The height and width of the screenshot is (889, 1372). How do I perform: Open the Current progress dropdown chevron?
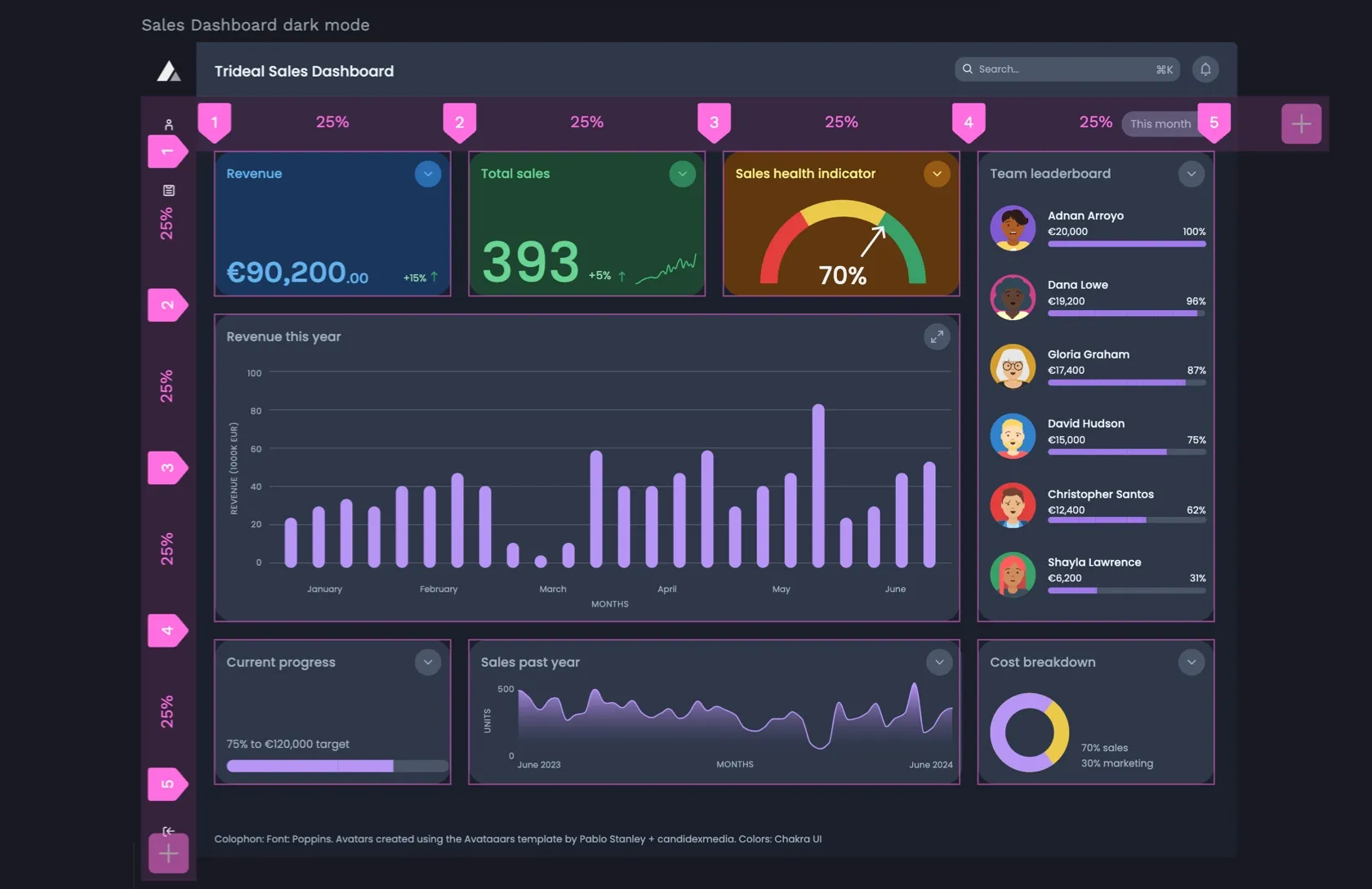(x=428, y=662)
